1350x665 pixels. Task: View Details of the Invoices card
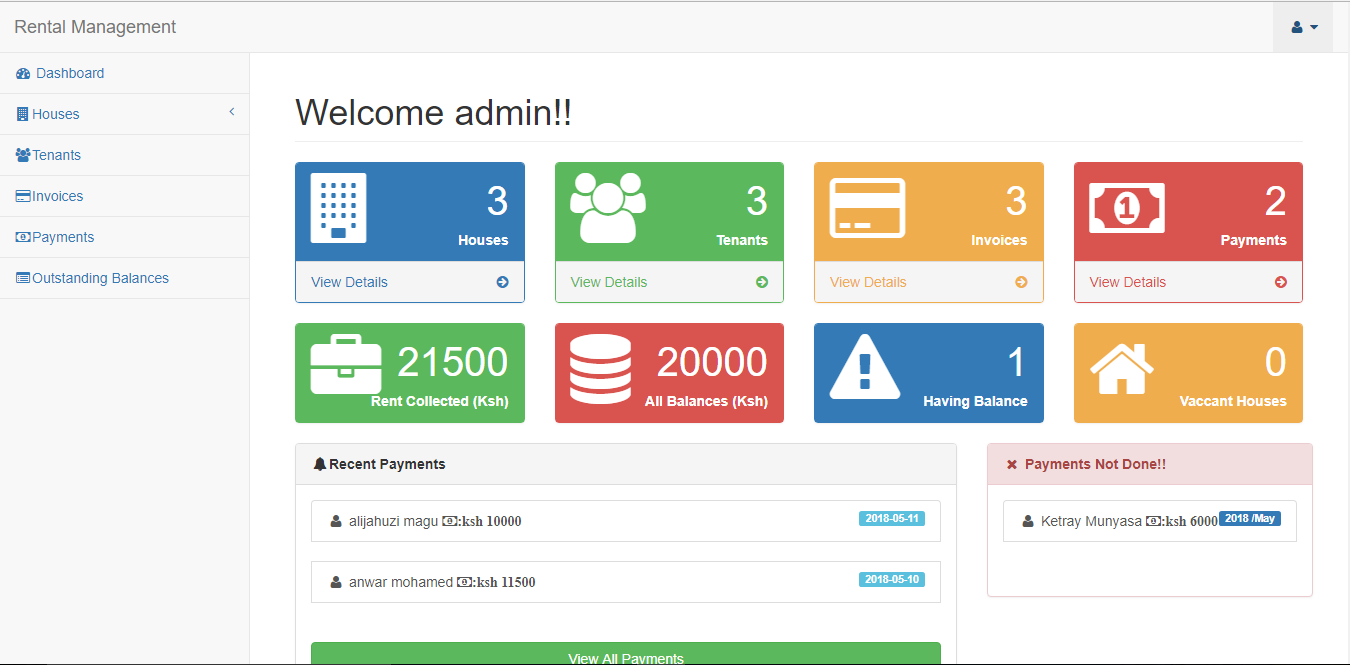pyautogui.click(x=868, y=282)
